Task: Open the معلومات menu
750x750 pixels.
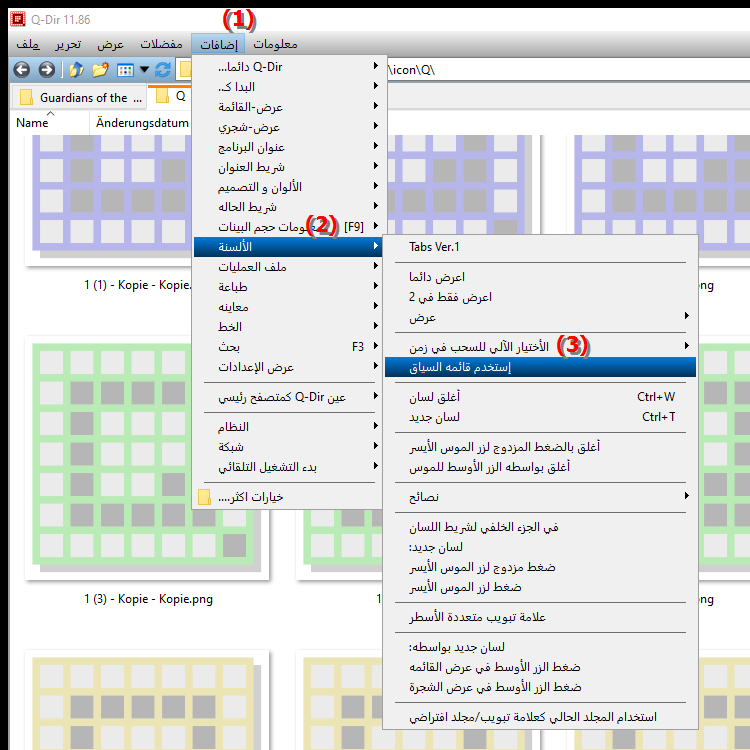Action: [275, 44]
